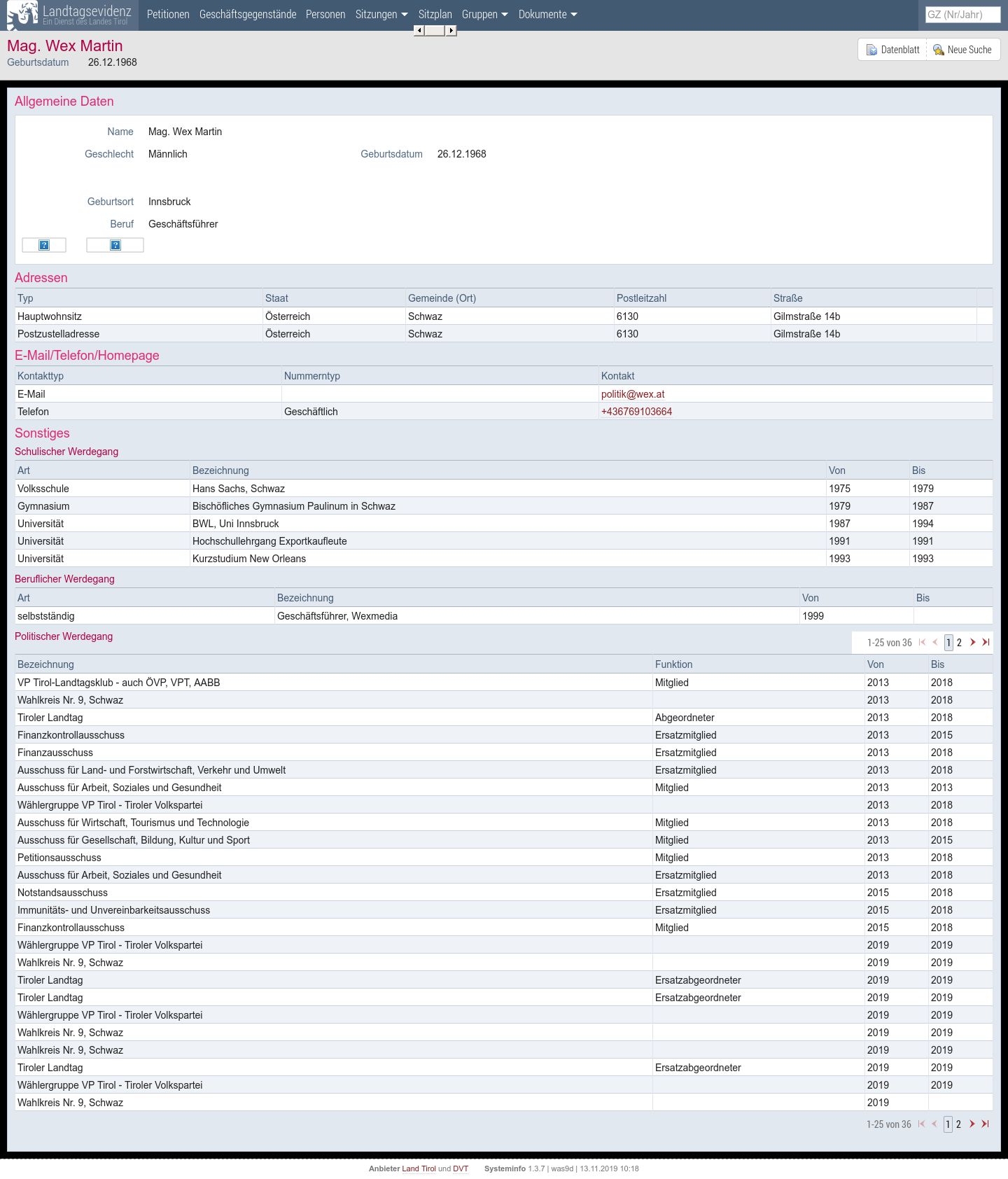1008x1179 pixels.
Task: Click the GZ (Nr/Jahr) search field
Action: pos(962,15)
